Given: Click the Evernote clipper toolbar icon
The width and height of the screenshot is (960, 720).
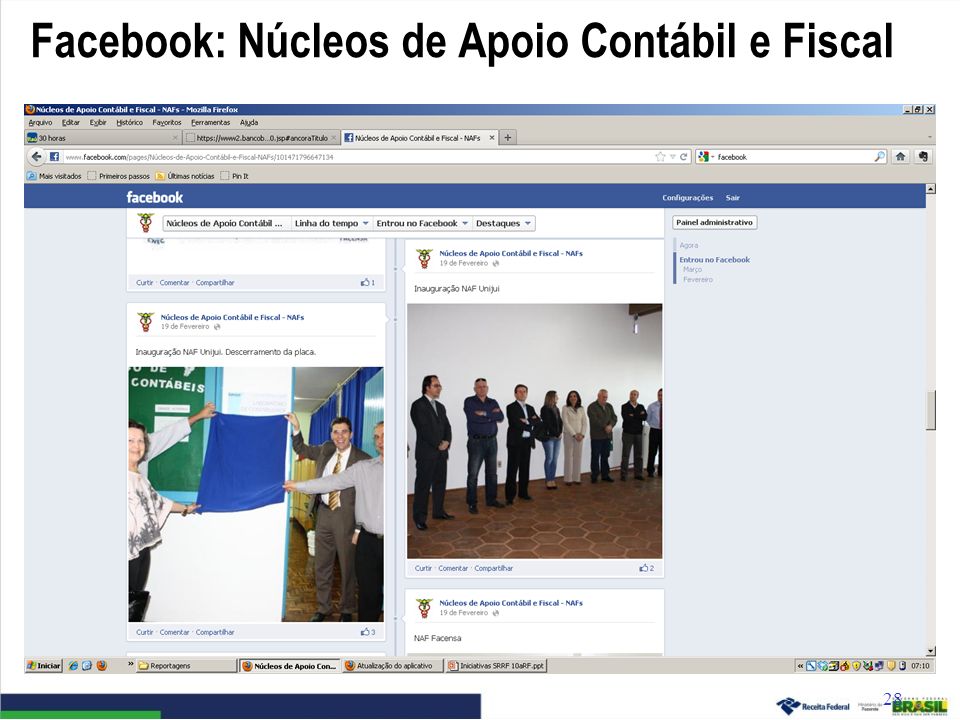Looking at the screenshot, I should point(923,157).
